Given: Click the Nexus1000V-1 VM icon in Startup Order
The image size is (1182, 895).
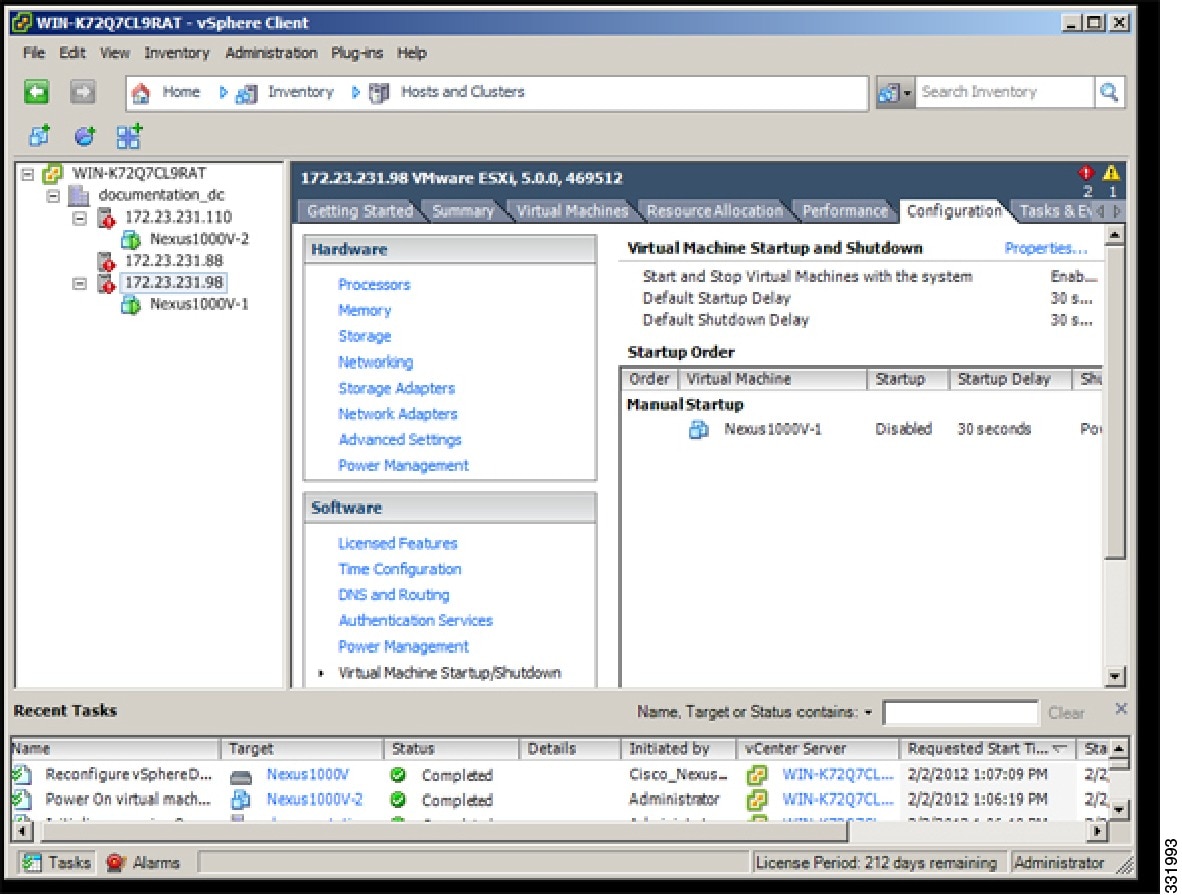Looking at the screenshot, I should point(699,430).
